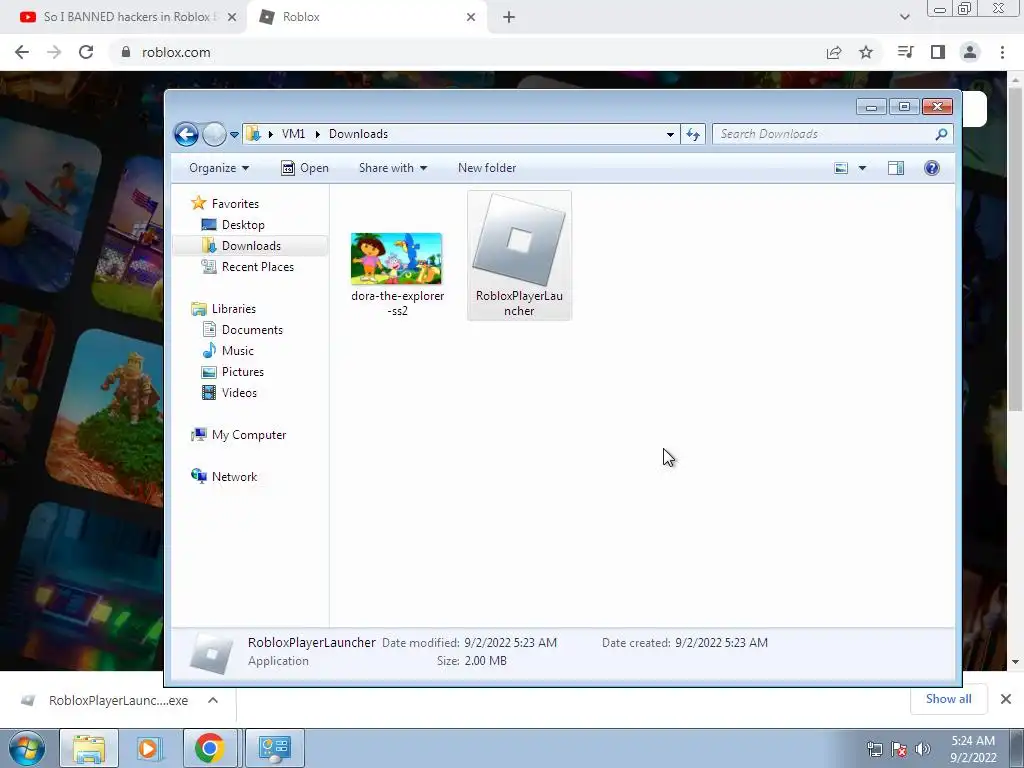
Task: Open Chrome media controls icon
Action: click(905, 52)
